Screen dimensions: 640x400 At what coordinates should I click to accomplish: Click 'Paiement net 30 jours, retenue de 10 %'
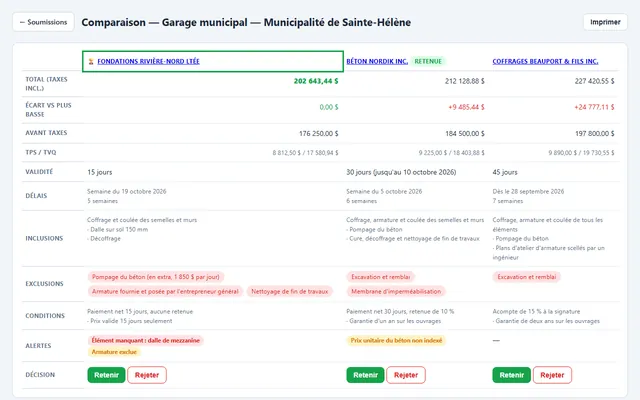pyautogui.click(x=400, y=312)
